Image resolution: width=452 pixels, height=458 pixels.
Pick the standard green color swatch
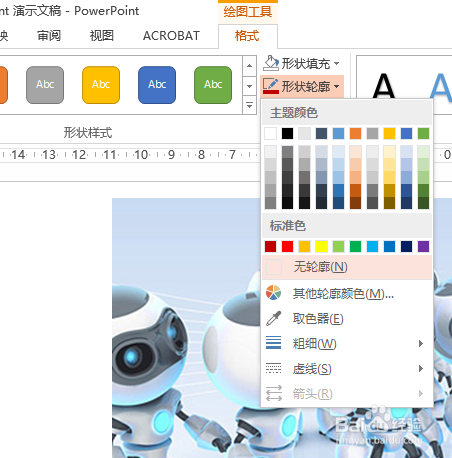click(x=355, y=247)
